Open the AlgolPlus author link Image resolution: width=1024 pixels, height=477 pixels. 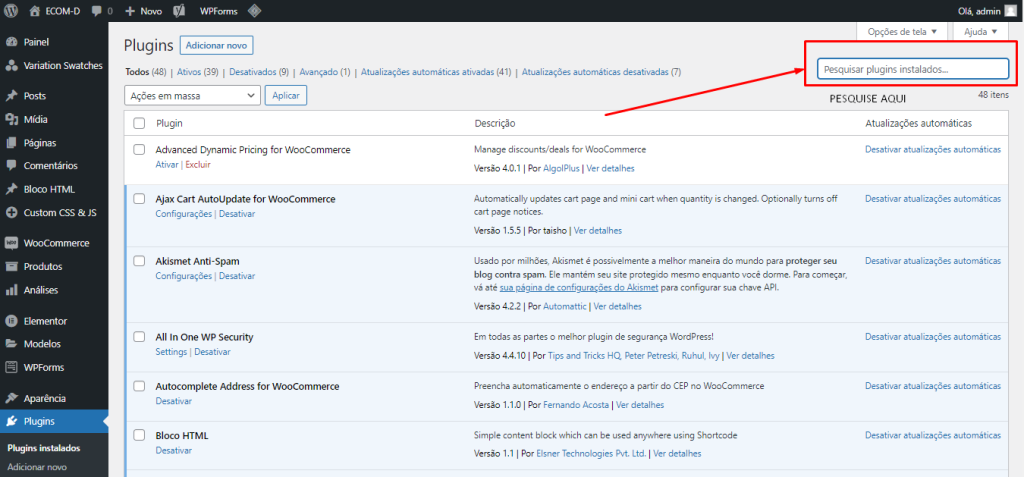click(562, 168)
